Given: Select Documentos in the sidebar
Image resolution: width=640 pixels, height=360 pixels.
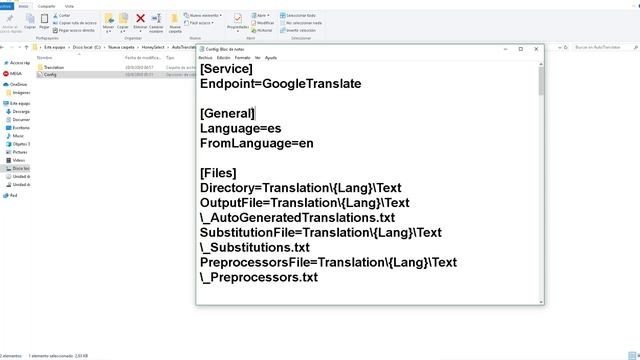Looking at the screenshot, I should (x=18, y=120).
